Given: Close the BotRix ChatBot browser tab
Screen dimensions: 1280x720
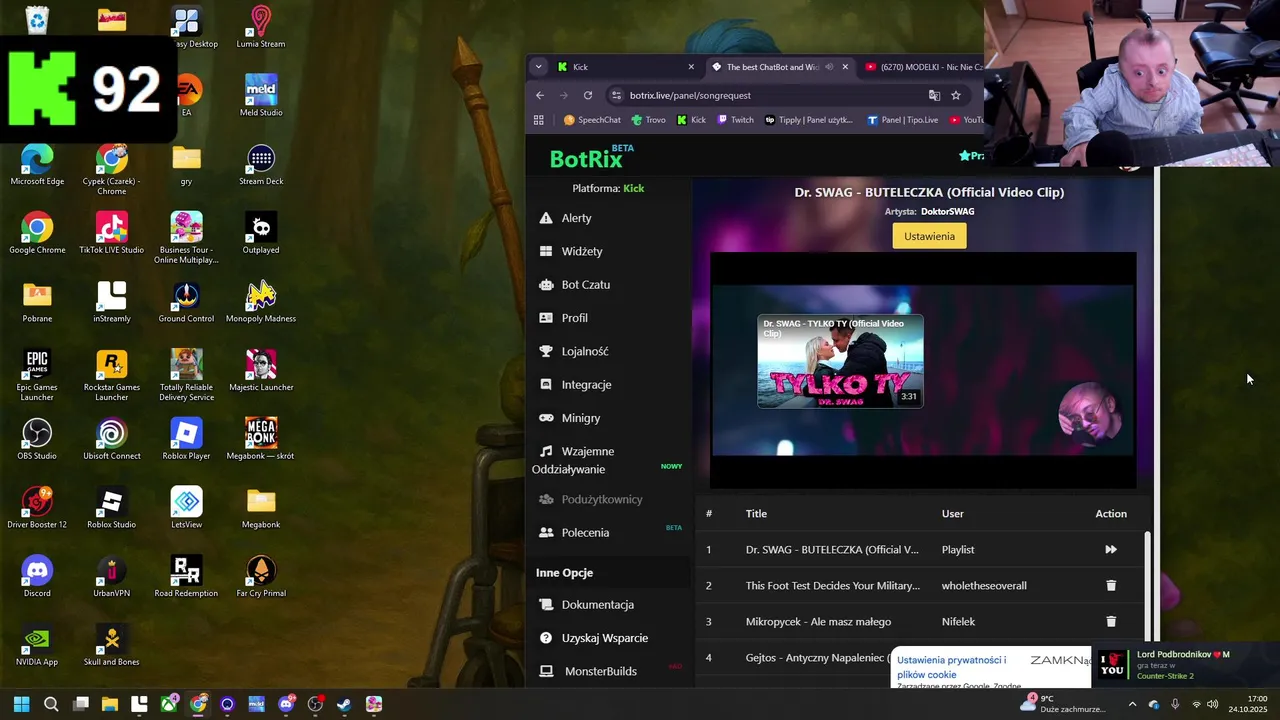Looking at the screenshot, I should point(845,67).
